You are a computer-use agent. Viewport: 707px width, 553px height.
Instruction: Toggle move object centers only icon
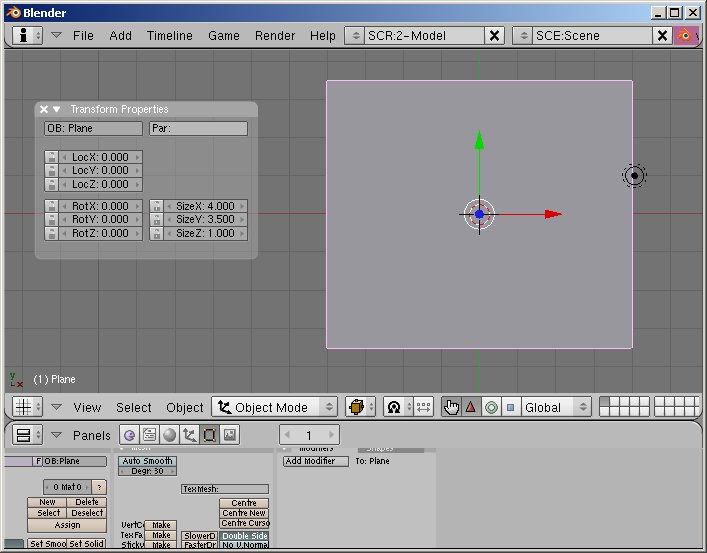[x=423, y=407]
